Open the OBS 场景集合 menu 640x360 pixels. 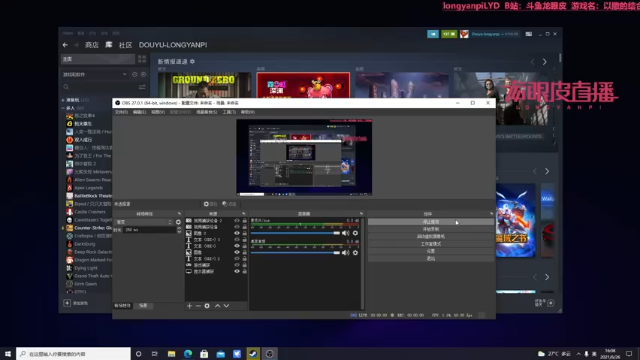pos(207,112)
